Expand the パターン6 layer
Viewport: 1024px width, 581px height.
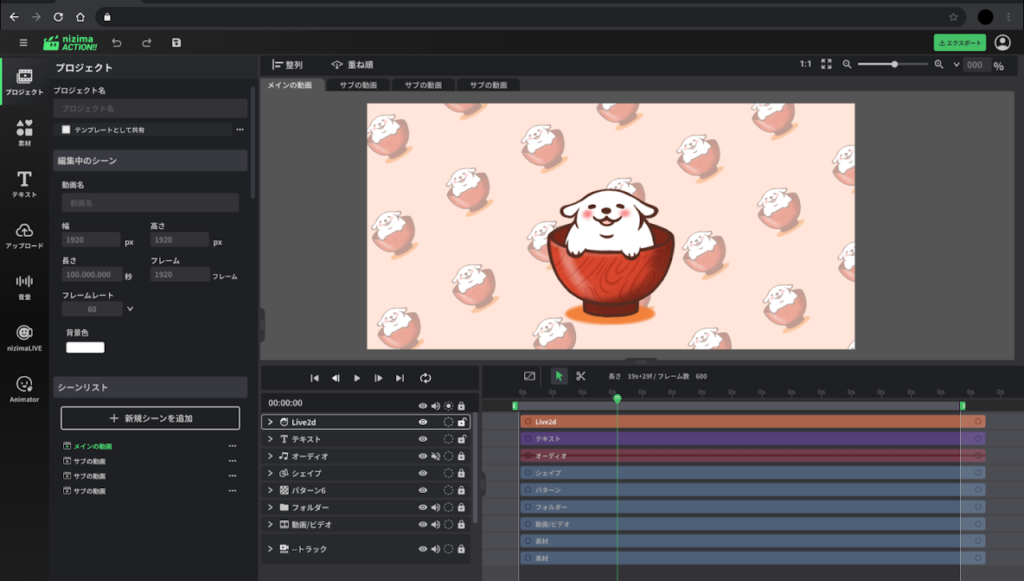(270, 490)
